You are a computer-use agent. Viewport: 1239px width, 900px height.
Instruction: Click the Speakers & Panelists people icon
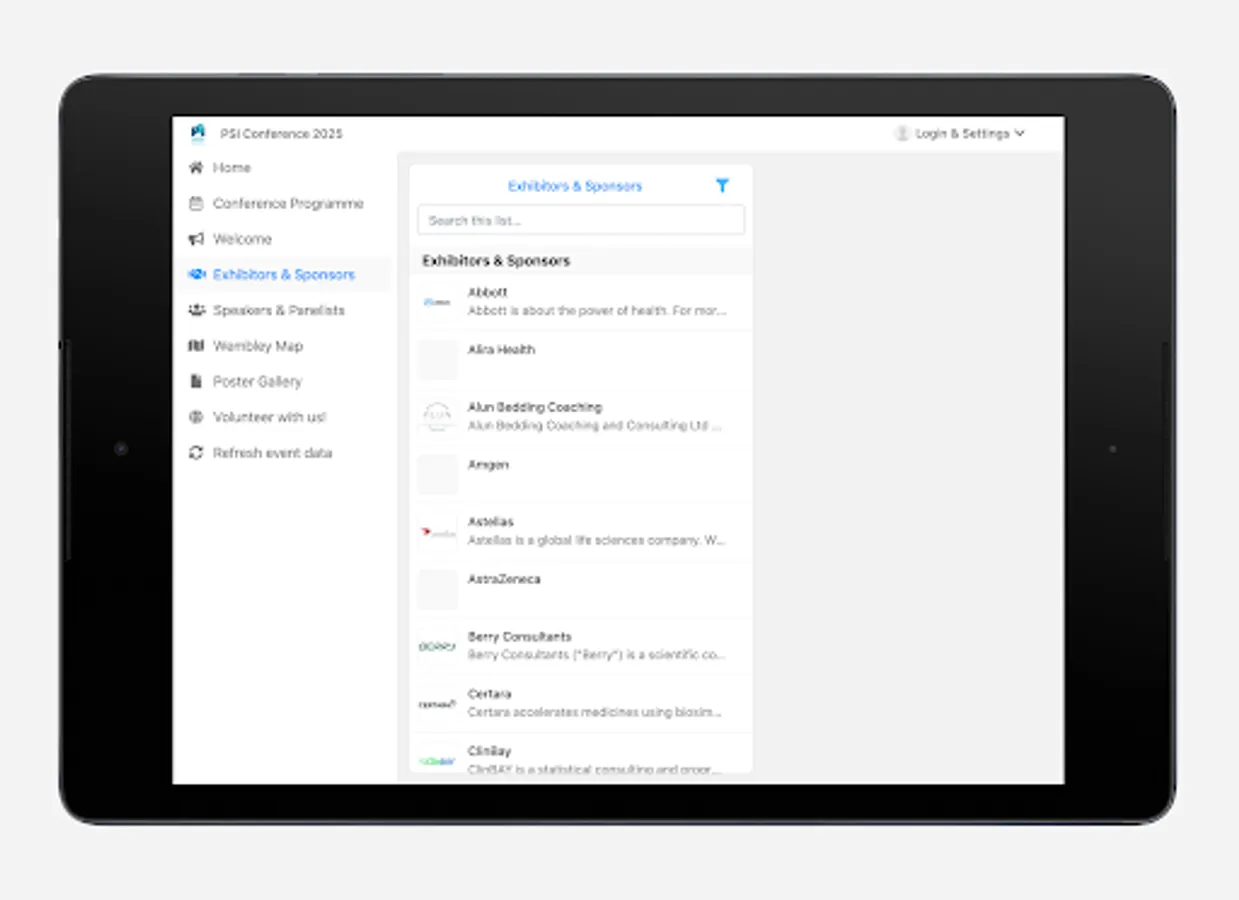[x=196, y=310]
